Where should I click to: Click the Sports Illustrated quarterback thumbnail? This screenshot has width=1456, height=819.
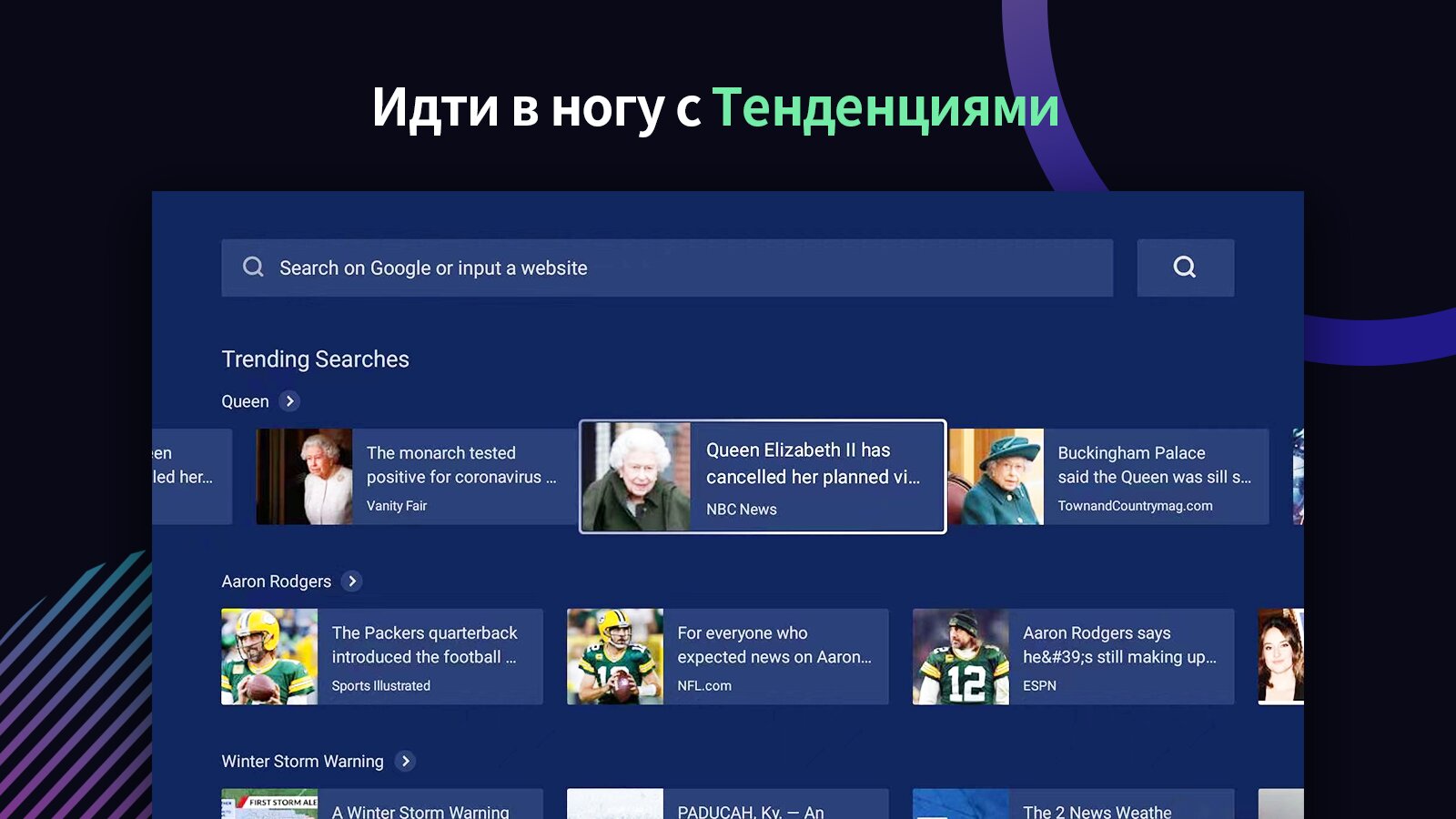coord(269,657)
